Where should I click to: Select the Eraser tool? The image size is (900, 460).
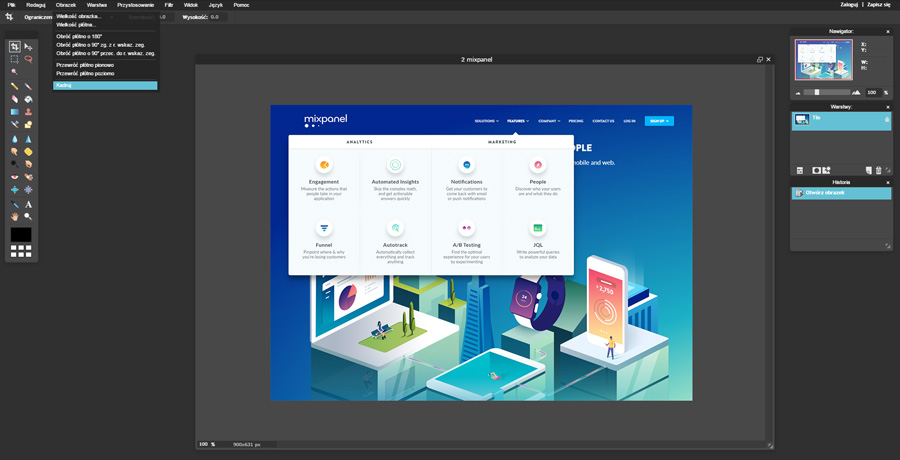pos(14,99)
